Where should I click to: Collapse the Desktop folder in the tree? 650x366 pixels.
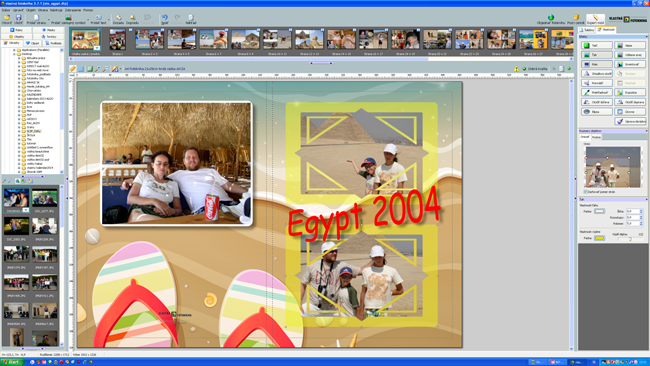(15, 54)
